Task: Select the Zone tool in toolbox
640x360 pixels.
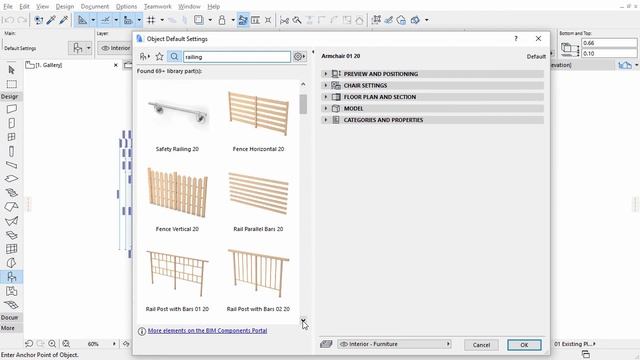Action: pyautogui.click(x=11, y=291)
